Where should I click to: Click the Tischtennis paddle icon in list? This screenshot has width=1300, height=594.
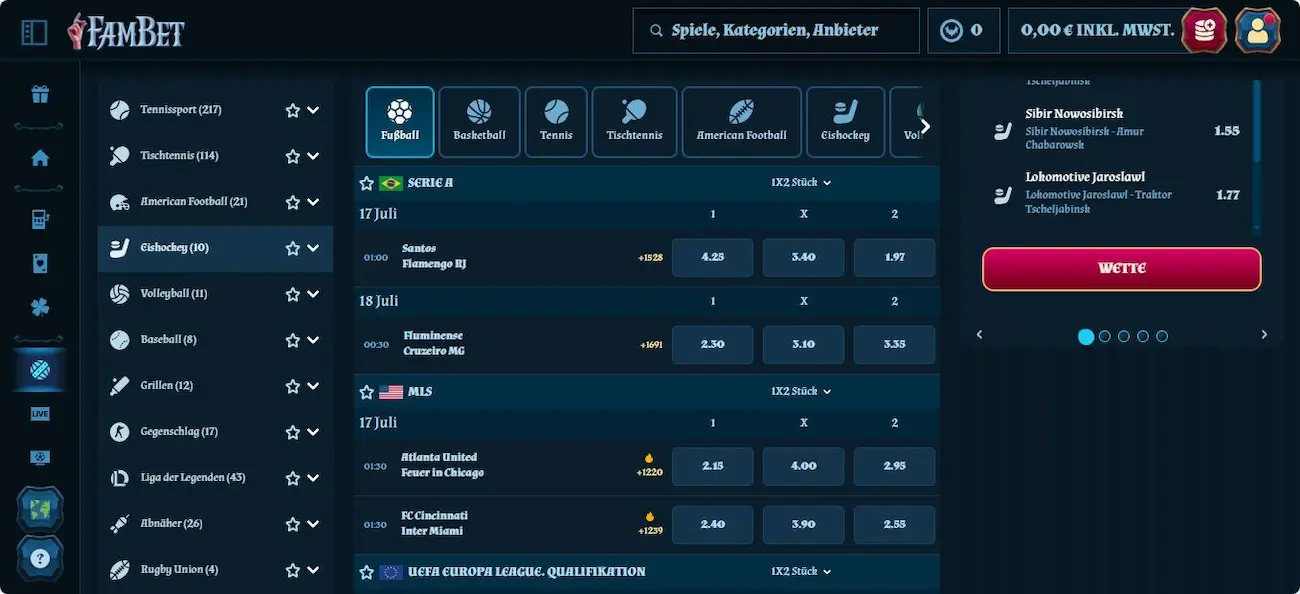point(120,156)
